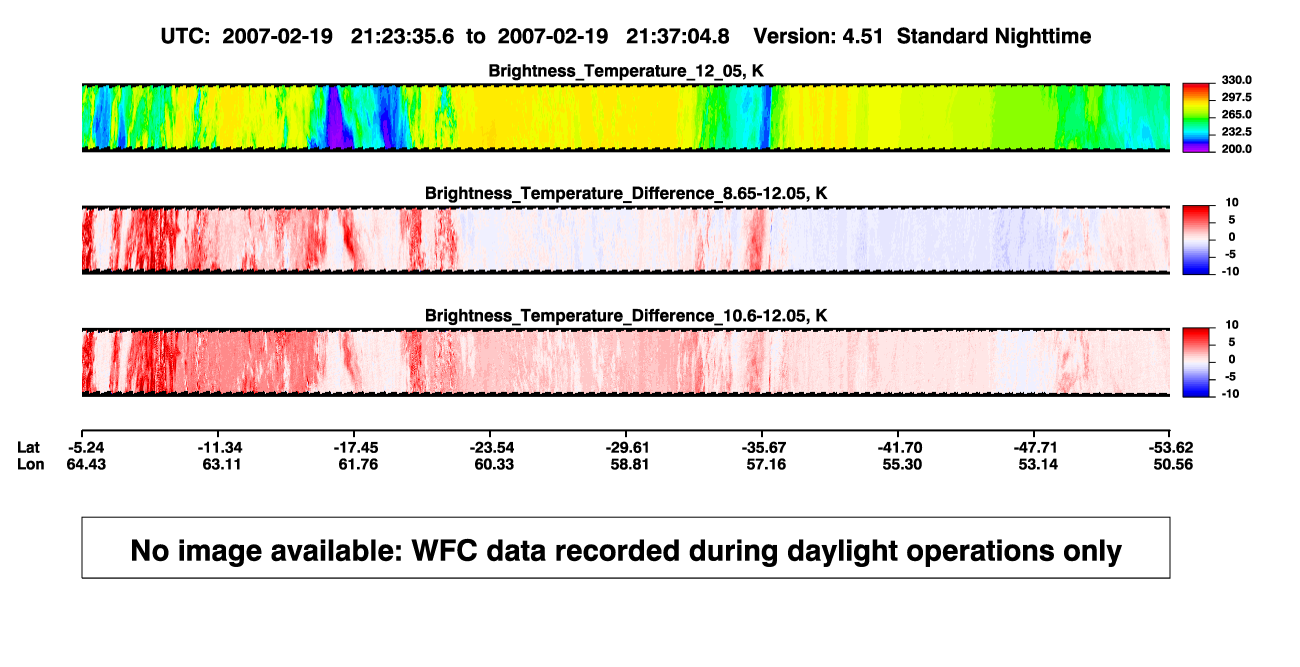1300x667 pixels.
Task: Click longitude tick value '50.56'
Action: 1172,464
